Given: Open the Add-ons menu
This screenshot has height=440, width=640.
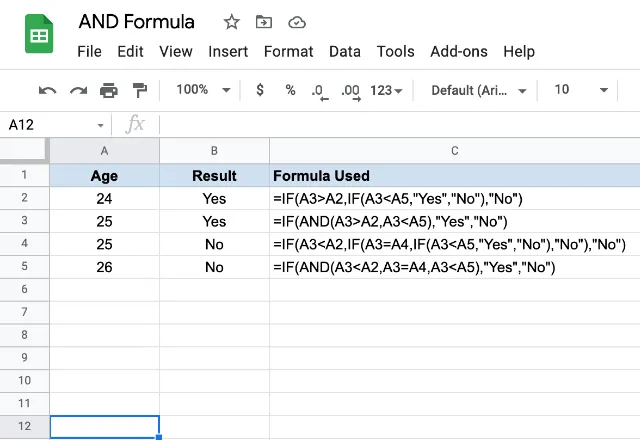Looking at the screenshot, I should pyautogui.click(x=459, y=52).
